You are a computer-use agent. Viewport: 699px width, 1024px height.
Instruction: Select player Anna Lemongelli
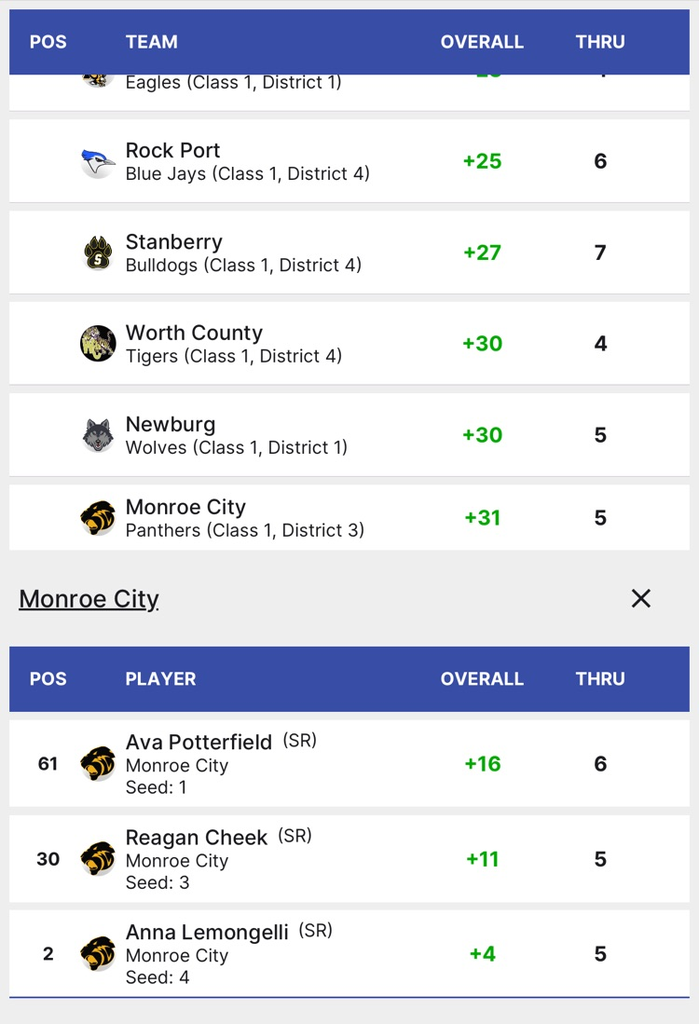point(207,932)
